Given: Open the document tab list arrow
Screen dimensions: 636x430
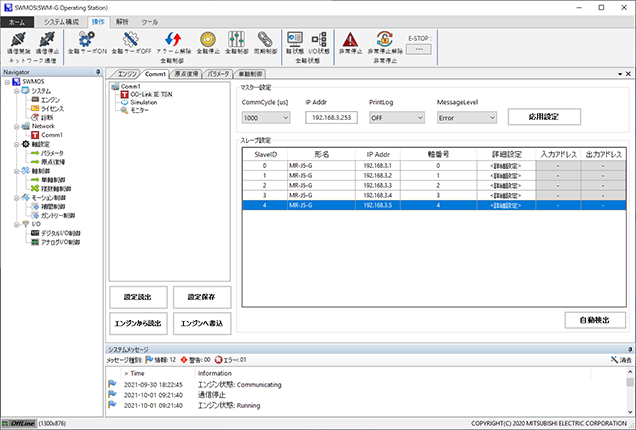Looking at the screenshot, I should 620,74.
